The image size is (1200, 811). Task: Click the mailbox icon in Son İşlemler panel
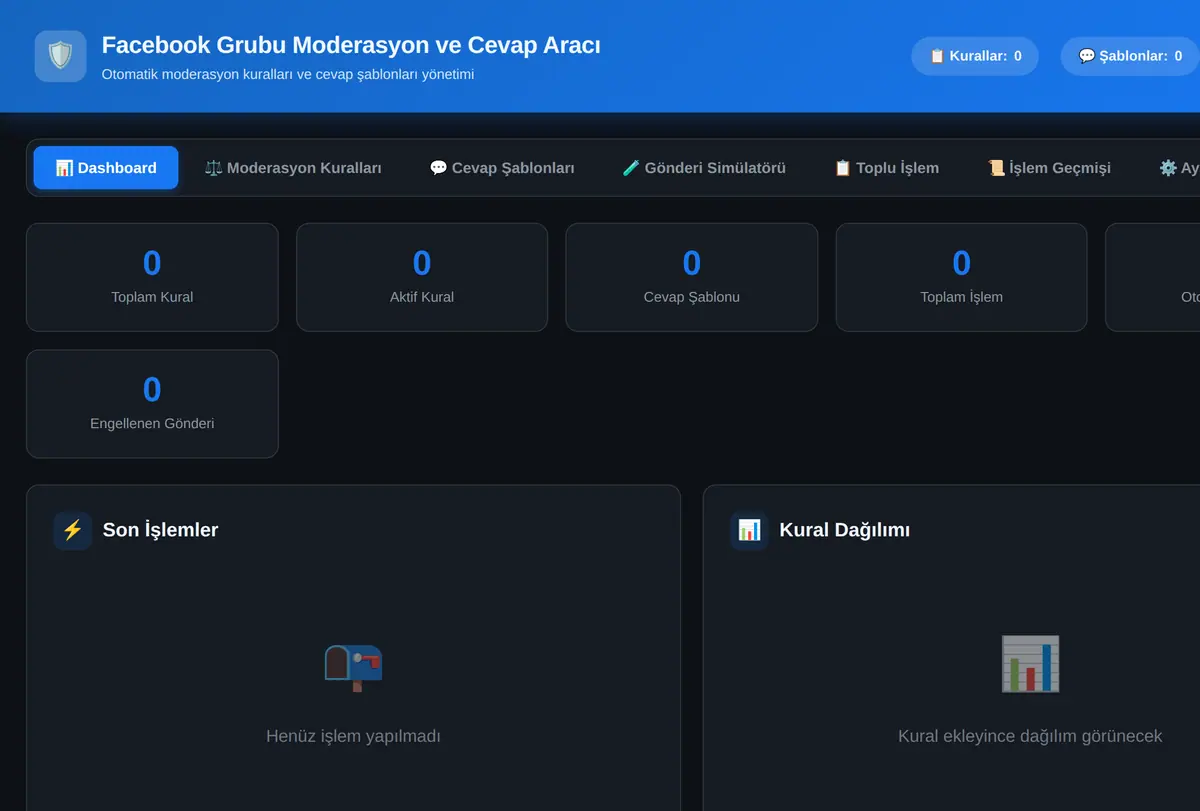353,666
